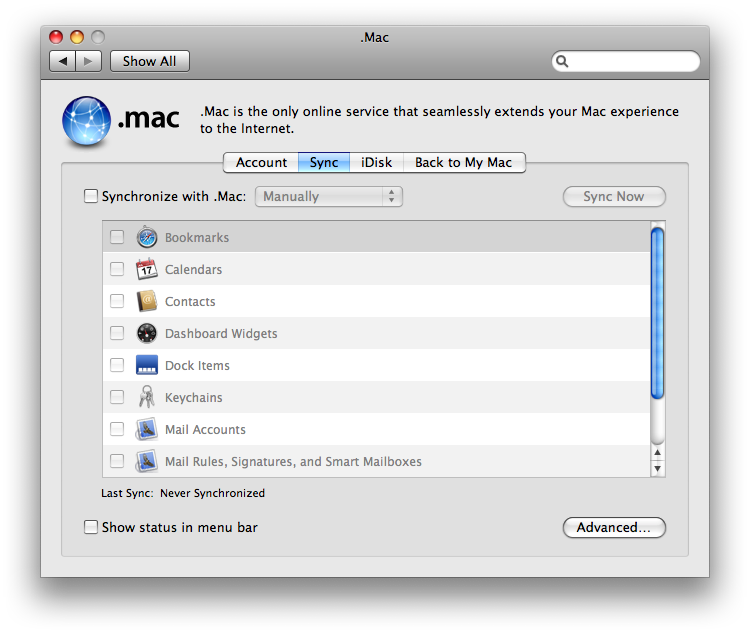
Task: Check the Calendars sync checkbox
Action: pyautogui.click(x=117, y=269)
